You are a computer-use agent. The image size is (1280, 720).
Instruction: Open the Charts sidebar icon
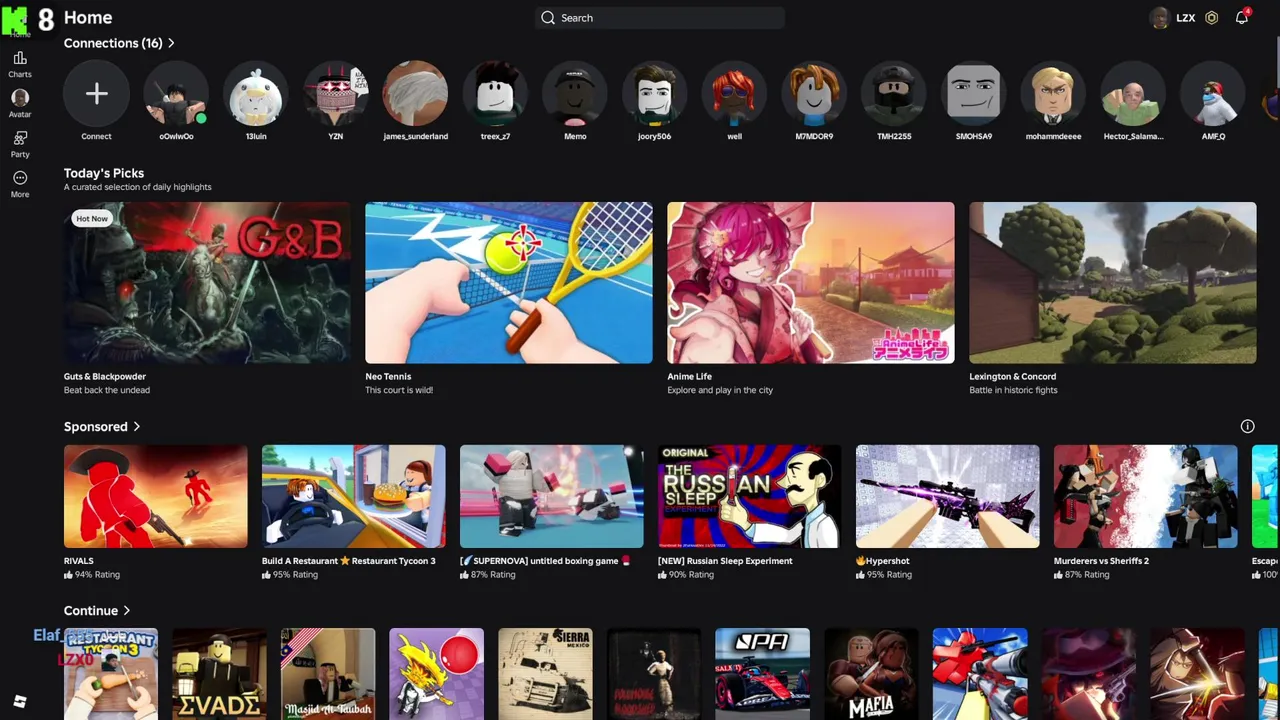(20, 64)
